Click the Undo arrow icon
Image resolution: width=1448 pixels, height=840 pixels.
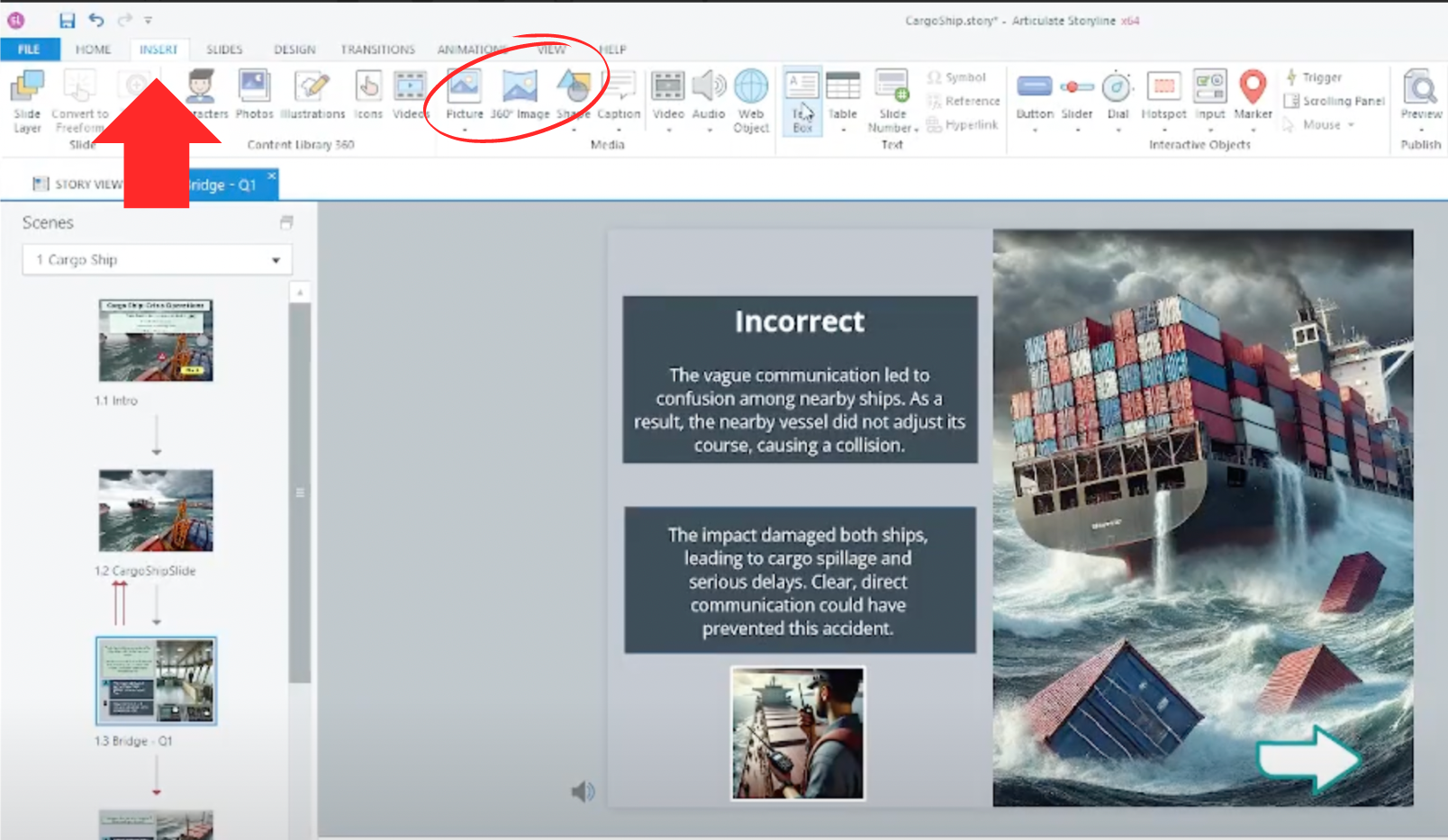coord(96,20)
